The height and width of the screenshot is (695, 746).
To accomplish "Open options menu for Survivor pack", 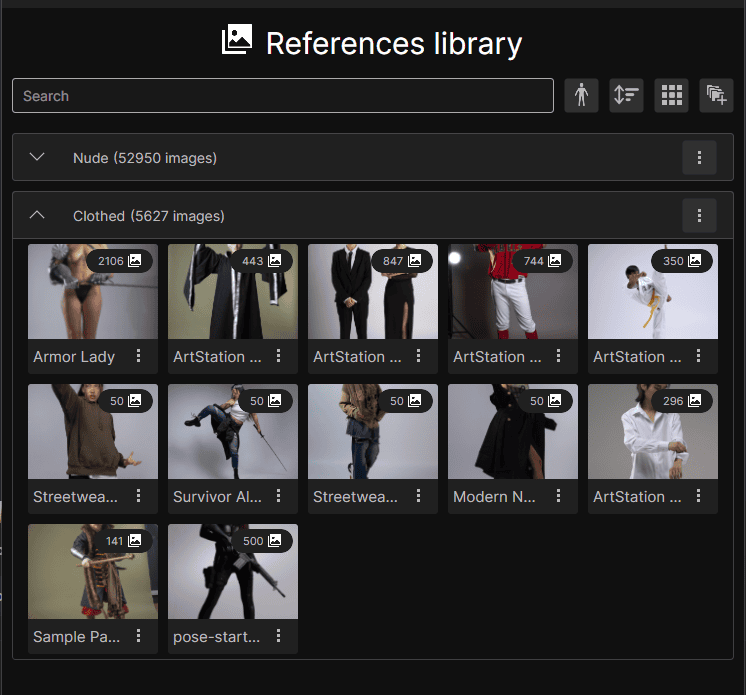I will click(279, 497).
